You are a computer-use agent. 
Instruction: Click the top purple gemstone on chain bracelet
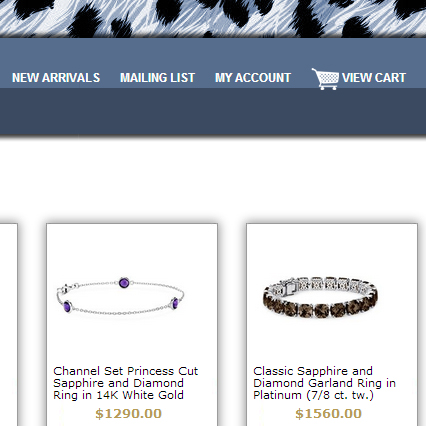tap(124, 283)
